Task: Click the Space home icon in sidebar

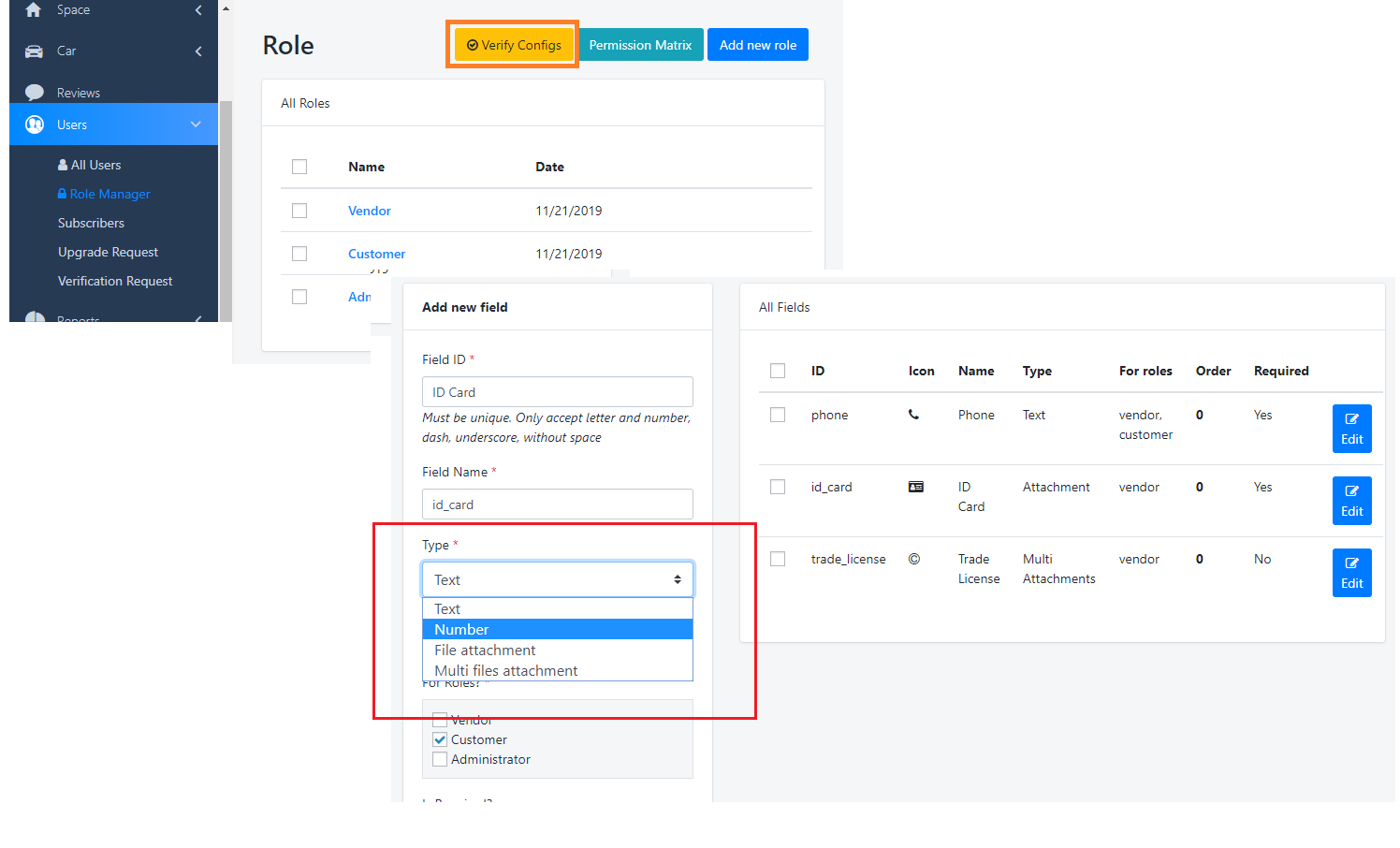Action: tap(34, 9)
